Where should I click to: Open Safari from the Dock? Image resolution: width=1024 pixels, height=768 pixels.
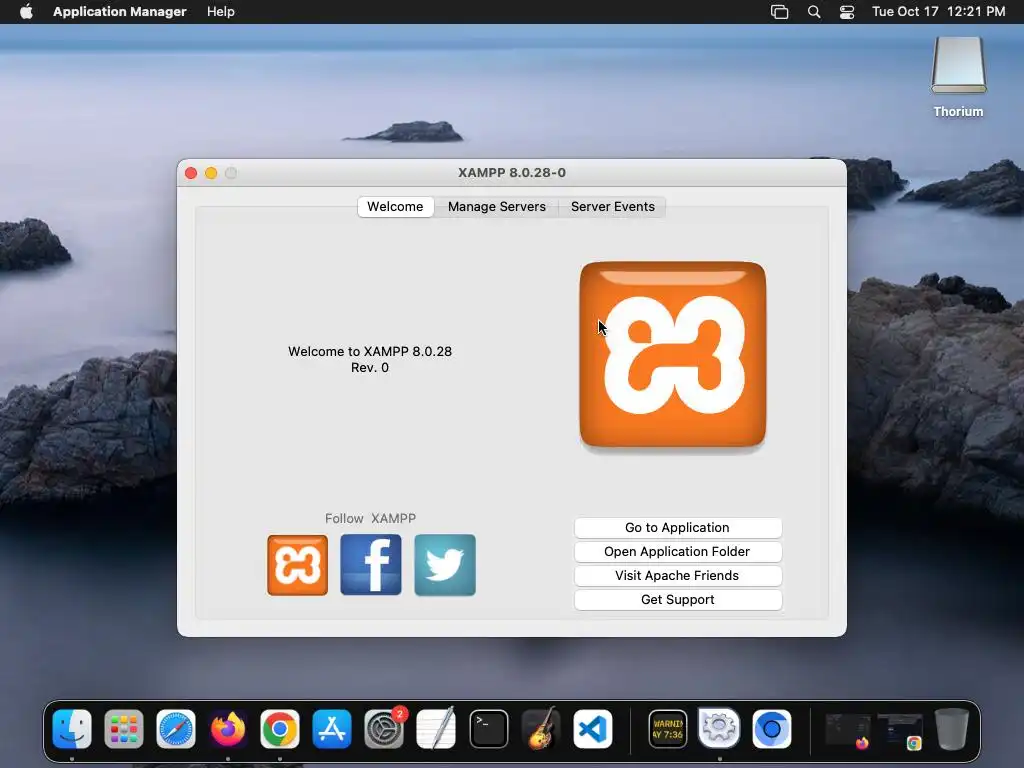[x=176, y=729]
